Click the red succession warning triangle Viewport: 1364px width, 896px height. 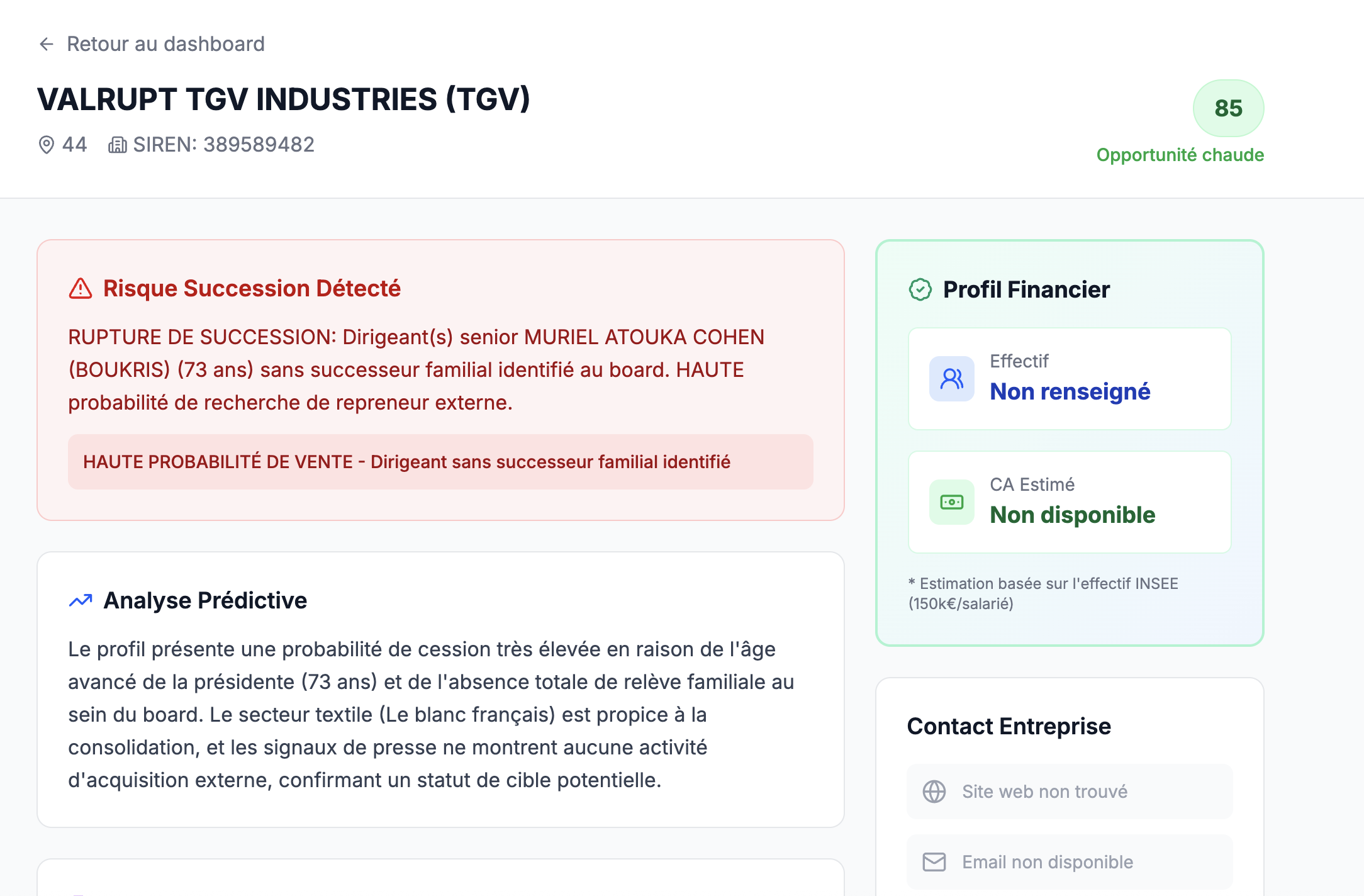tap(81, 289)
